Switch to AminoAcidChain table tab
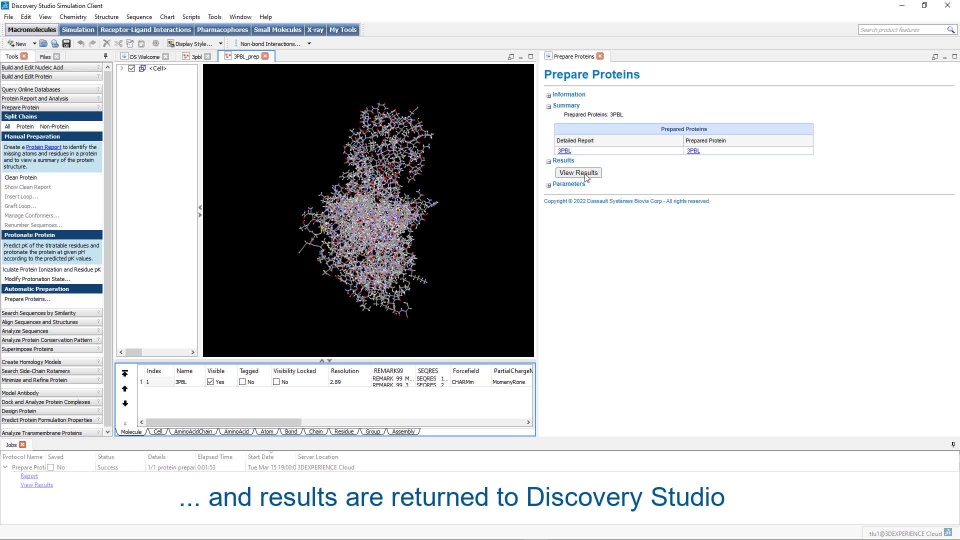Image resolution: width=960 pixels, height=540 pixels. tap(193, 432)
